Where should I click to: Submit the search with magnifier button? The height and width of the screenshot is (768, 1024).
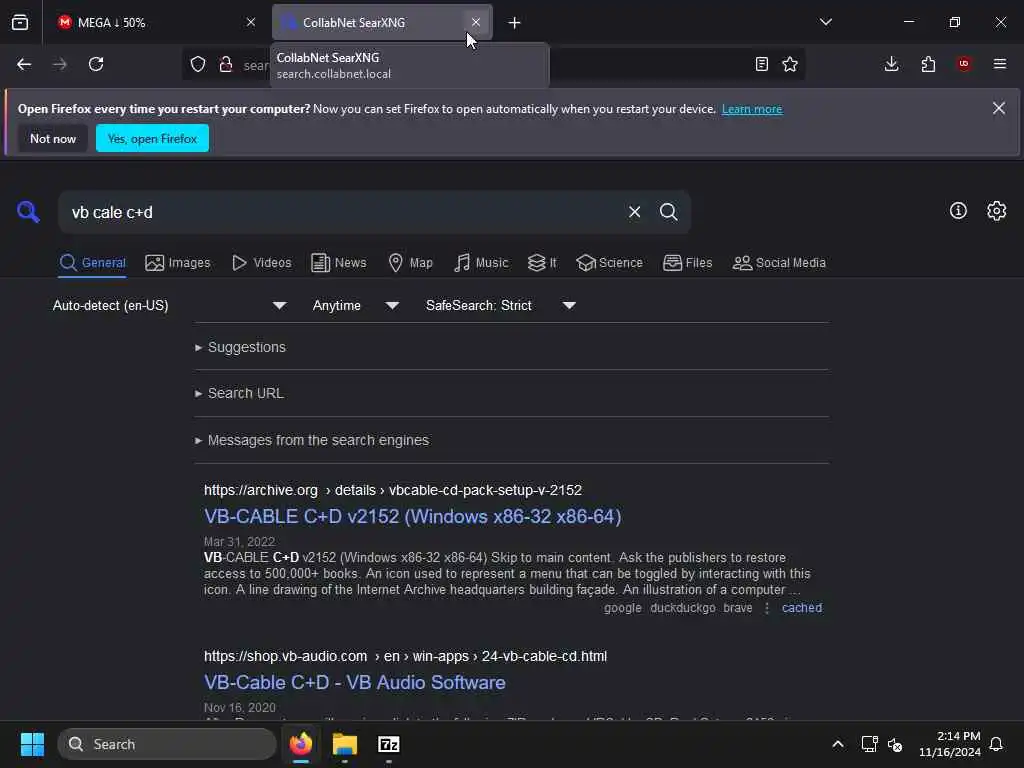pyautogui.click(x=669, y=212)
